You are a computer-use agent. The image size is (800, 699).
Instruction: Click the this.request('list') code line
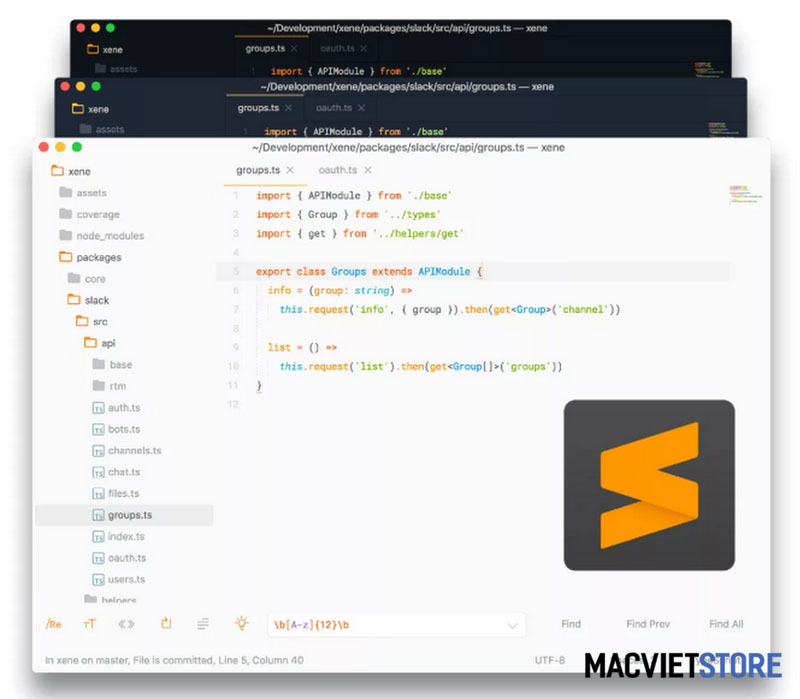coord(420,366)
